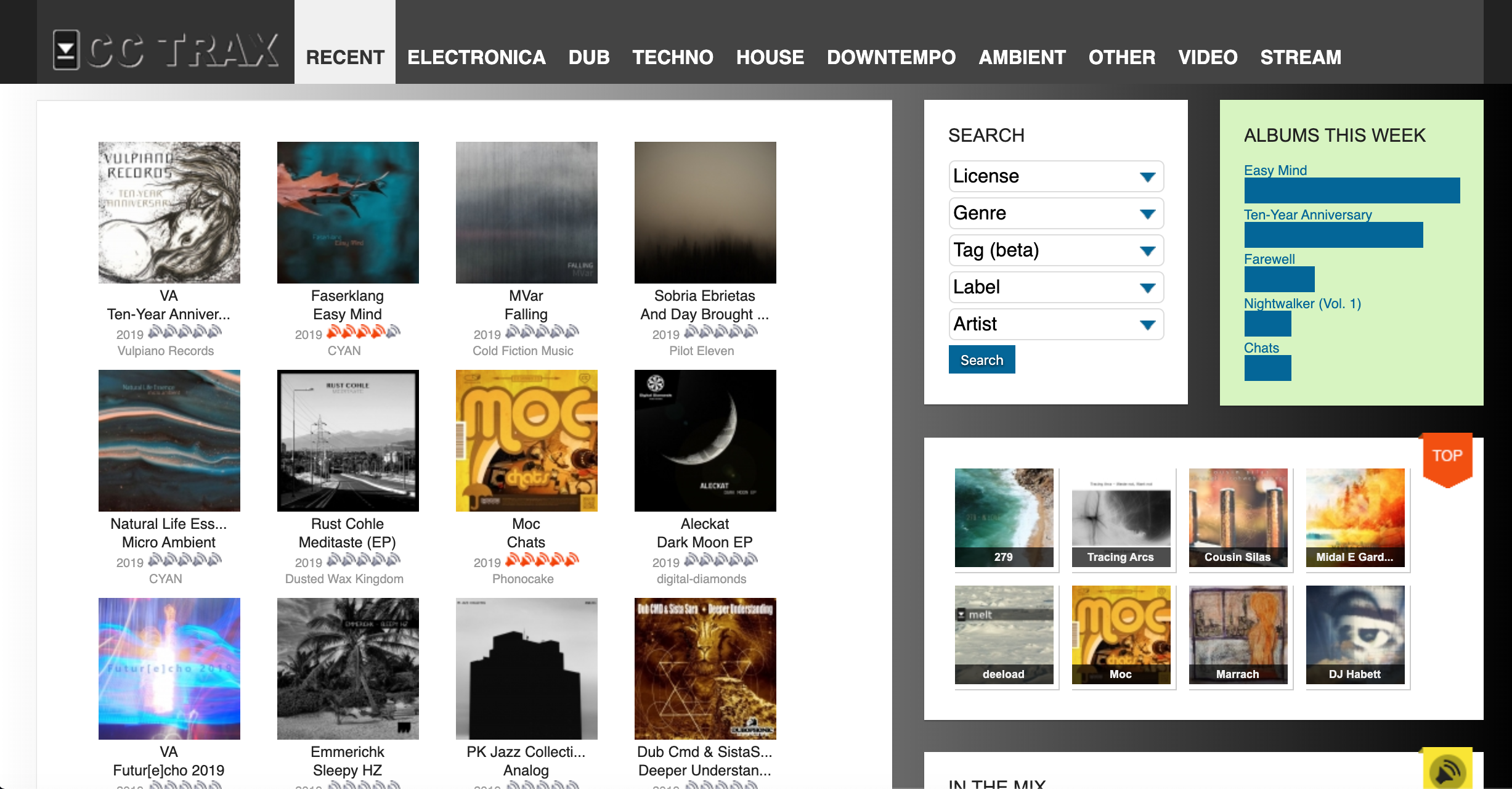Switch to the Electronica tab

tap(476, 57)
